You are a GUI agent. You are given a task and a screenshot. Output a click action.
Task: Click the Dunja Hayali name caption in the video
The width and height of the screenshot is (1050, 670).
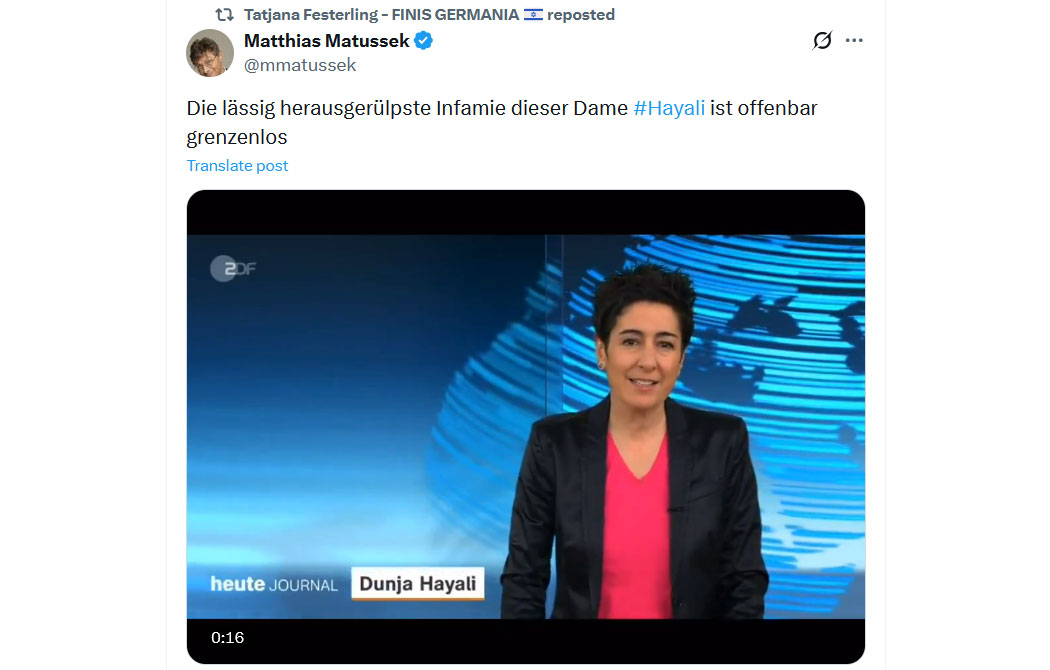(417, 584)
